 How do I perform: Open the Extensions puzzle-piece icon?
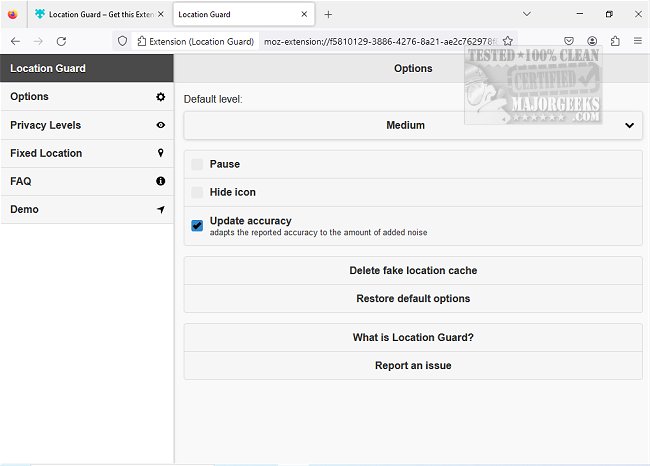(615, 41)
